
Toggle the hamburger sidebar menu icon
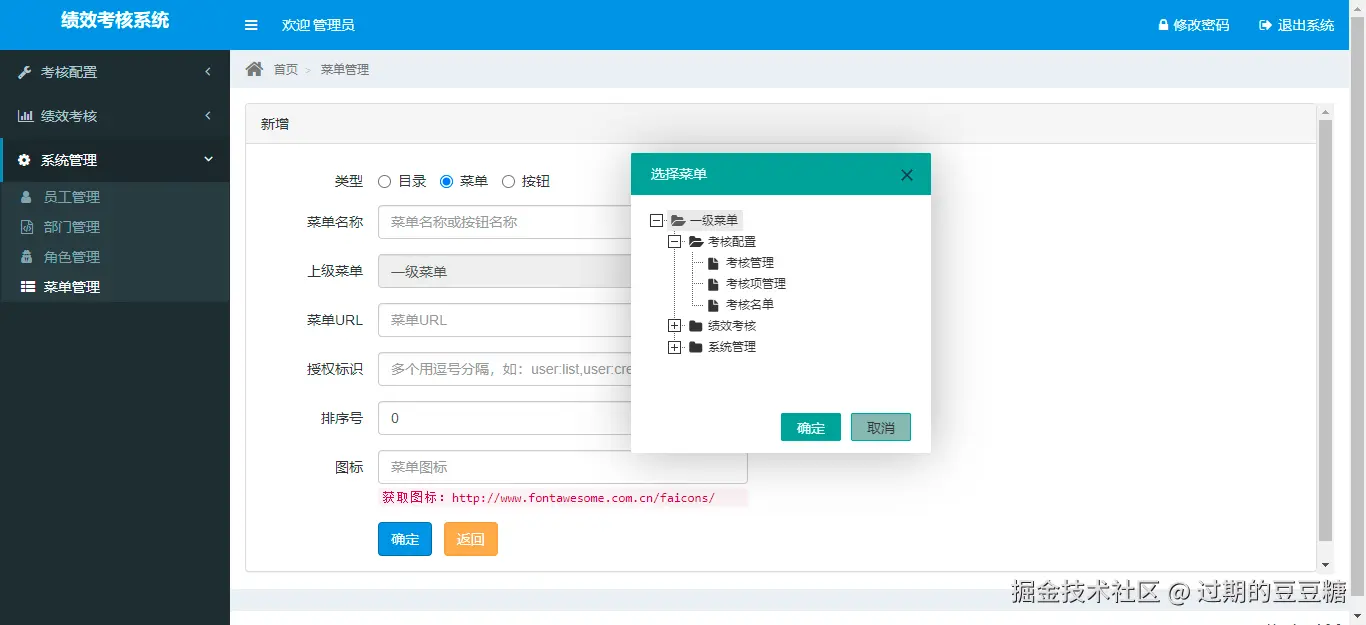pos(251,25)
